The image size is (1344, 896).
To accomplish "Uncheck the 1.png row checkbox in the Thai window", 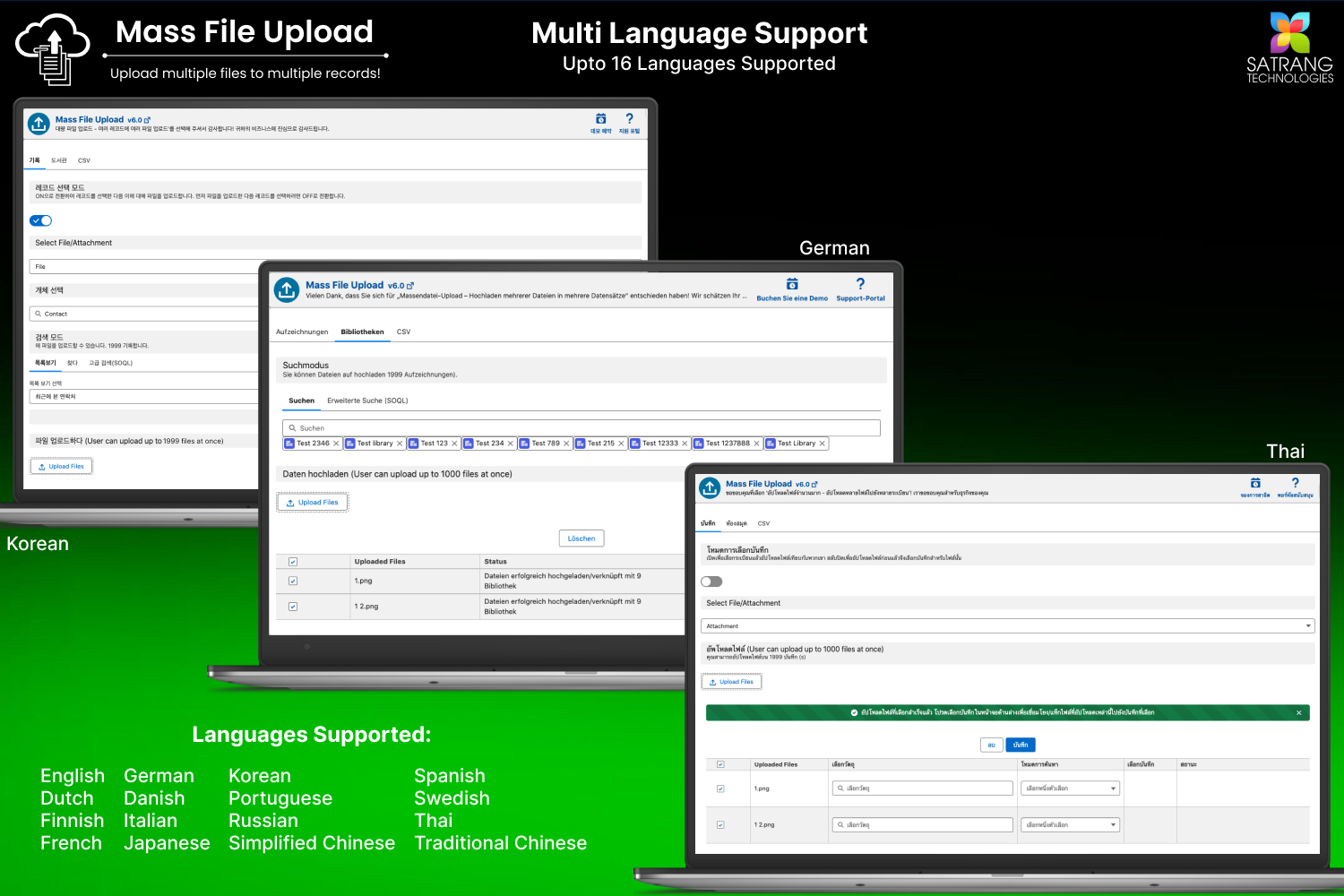I will coord(720,789).
